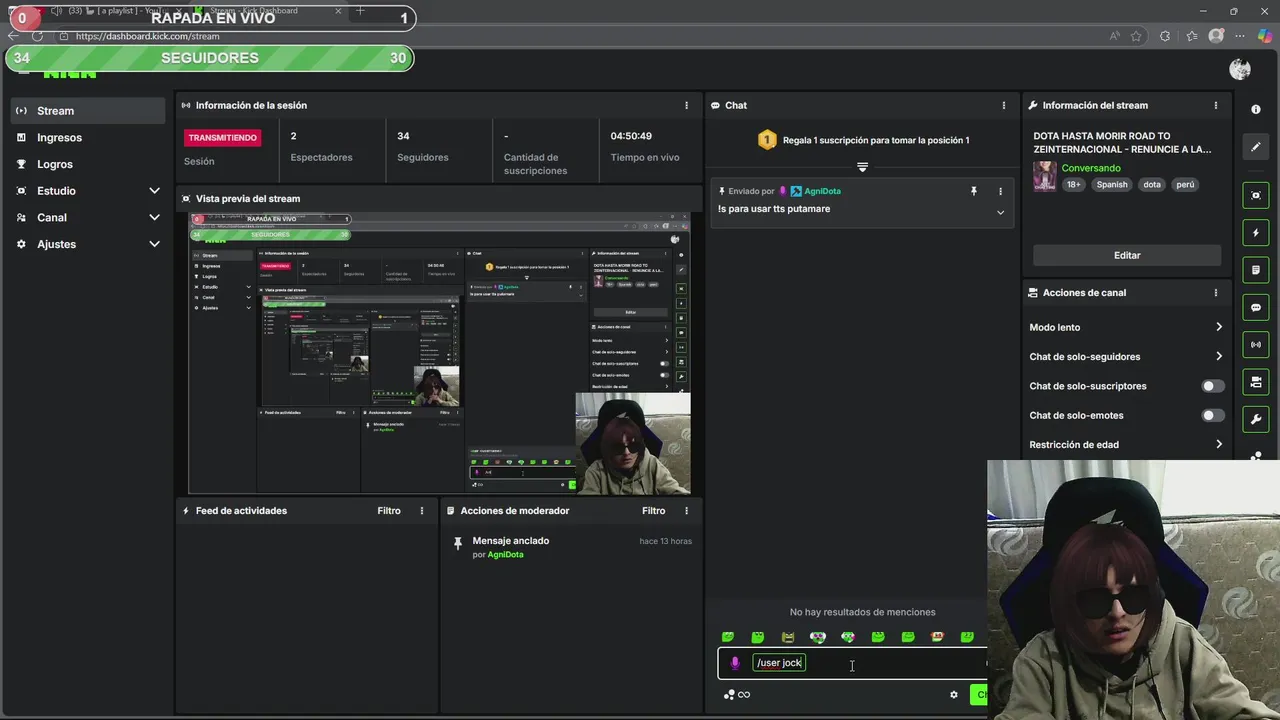This screenshot has height=720, width=1280.
Task: Toggle Chat de solo-suscriptores switch
Action: click(x=1212, y=386)
